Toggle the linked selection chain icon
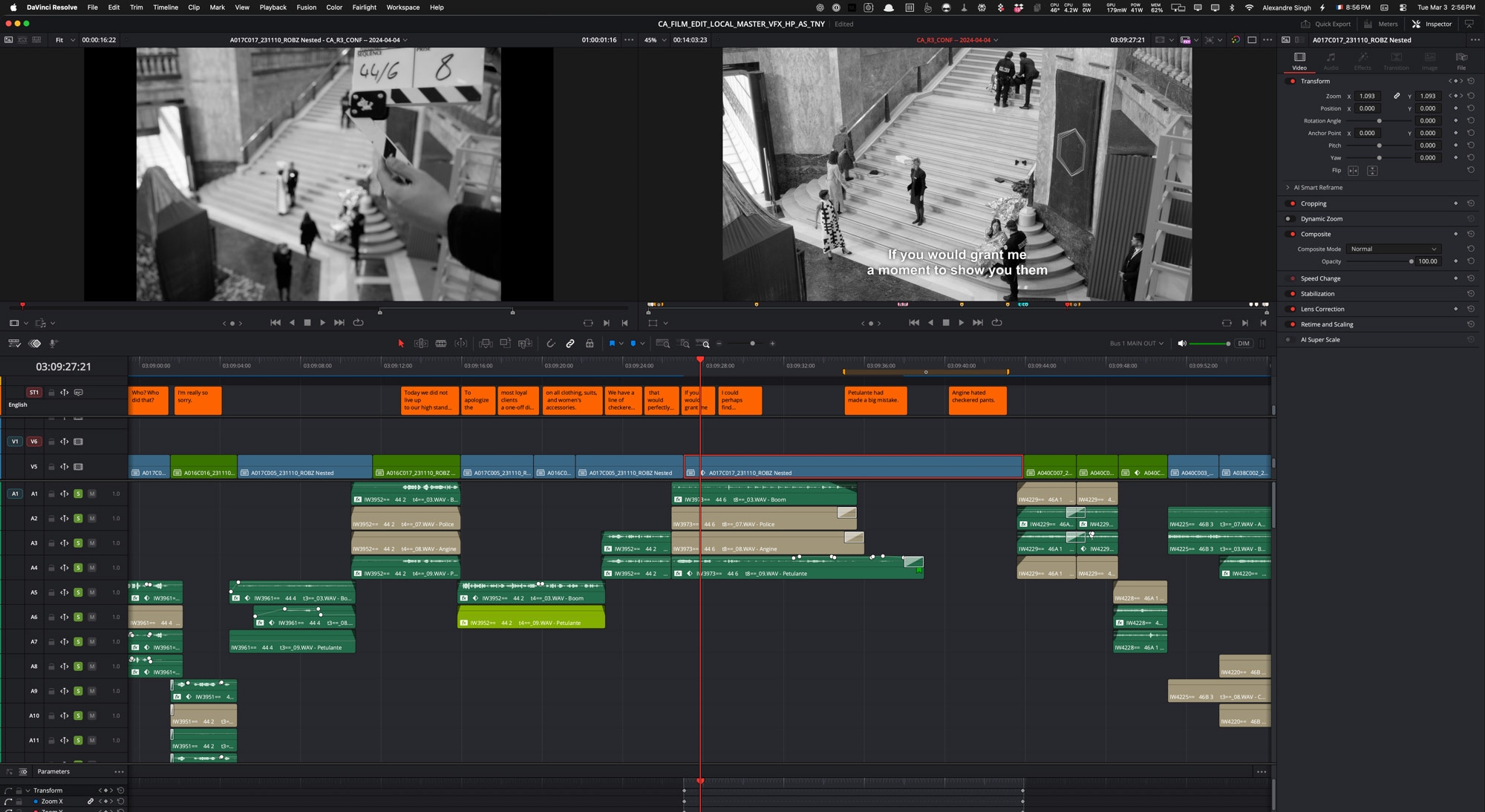The height and width of the screenshot is (812, 1485). [x=570, y=344]
